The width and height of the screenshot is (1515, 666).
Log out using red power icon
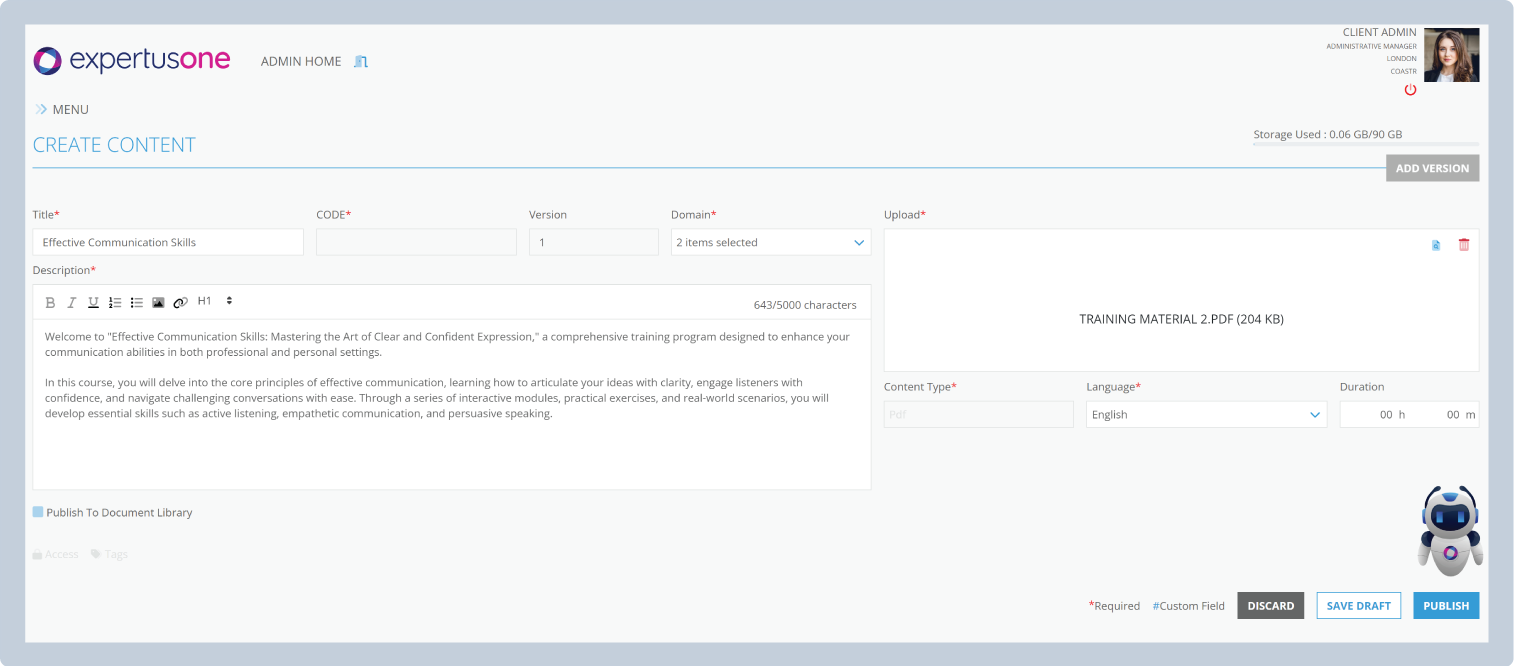(x=1410, y=90)
